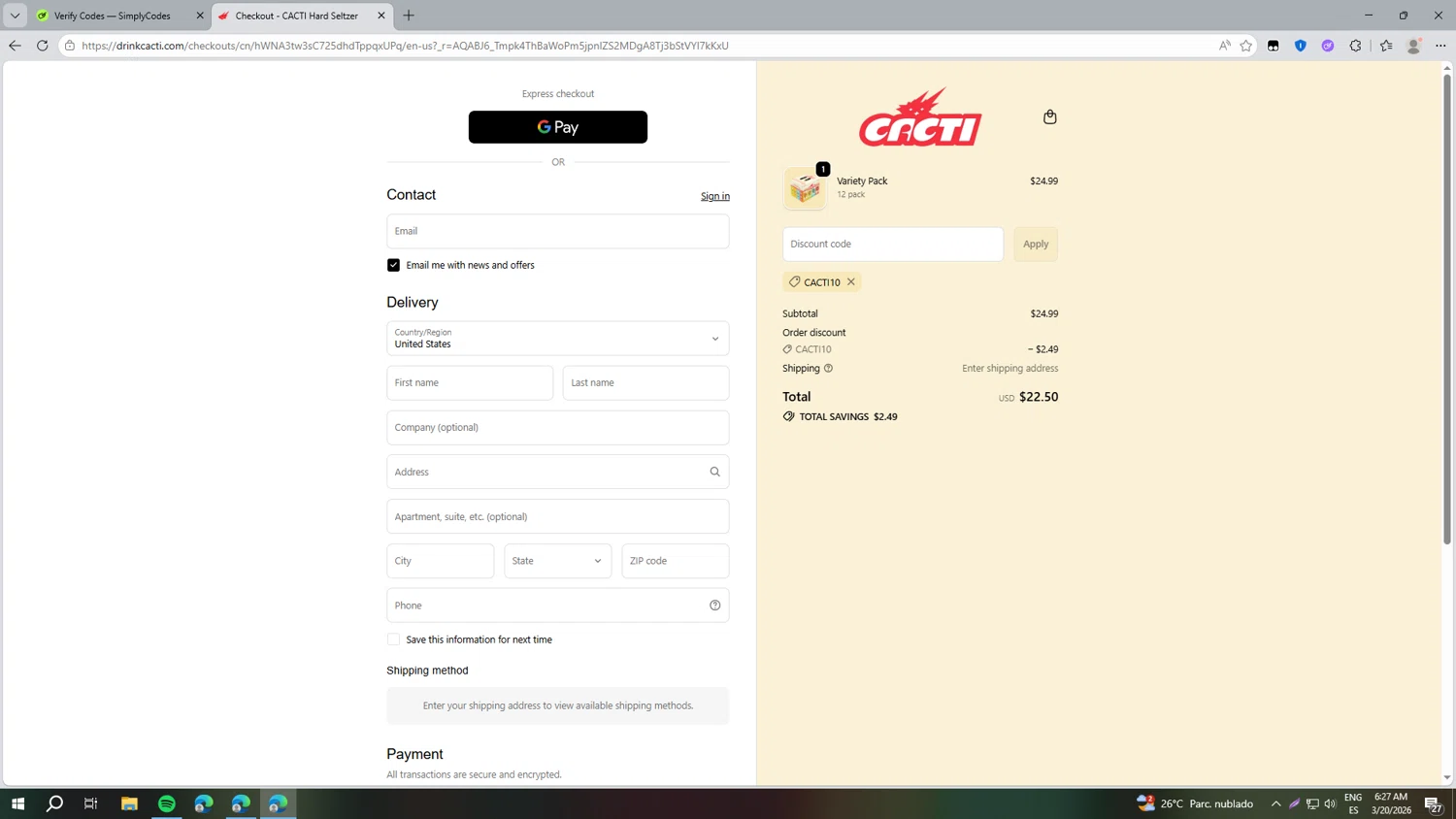The height and width of the screenshot is (819, 1456).
Task: Open Windows taskbar search
Action: click(x=54, y=803)
